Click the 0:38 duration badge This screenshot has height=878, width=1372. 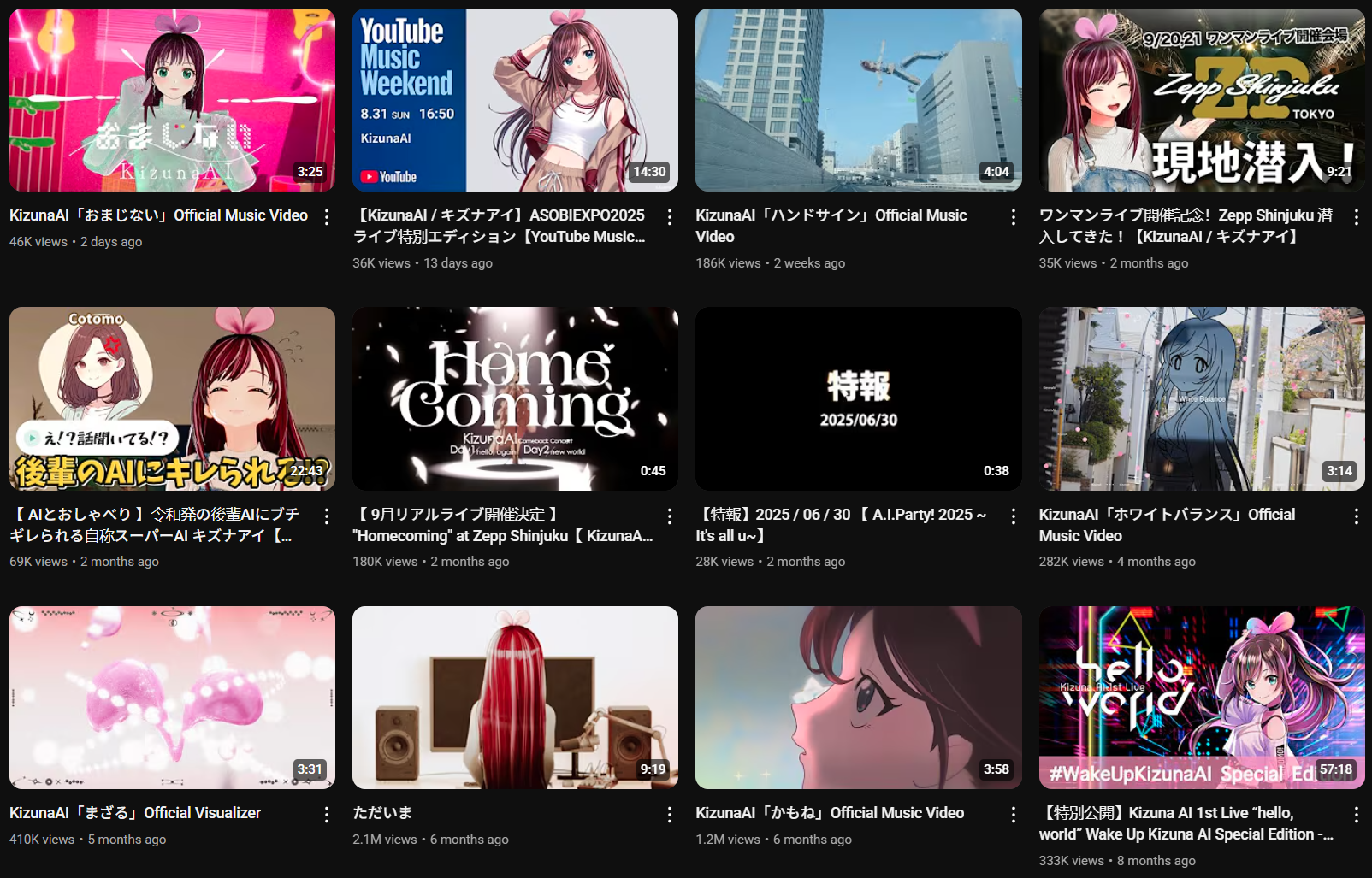click(996, 471)
